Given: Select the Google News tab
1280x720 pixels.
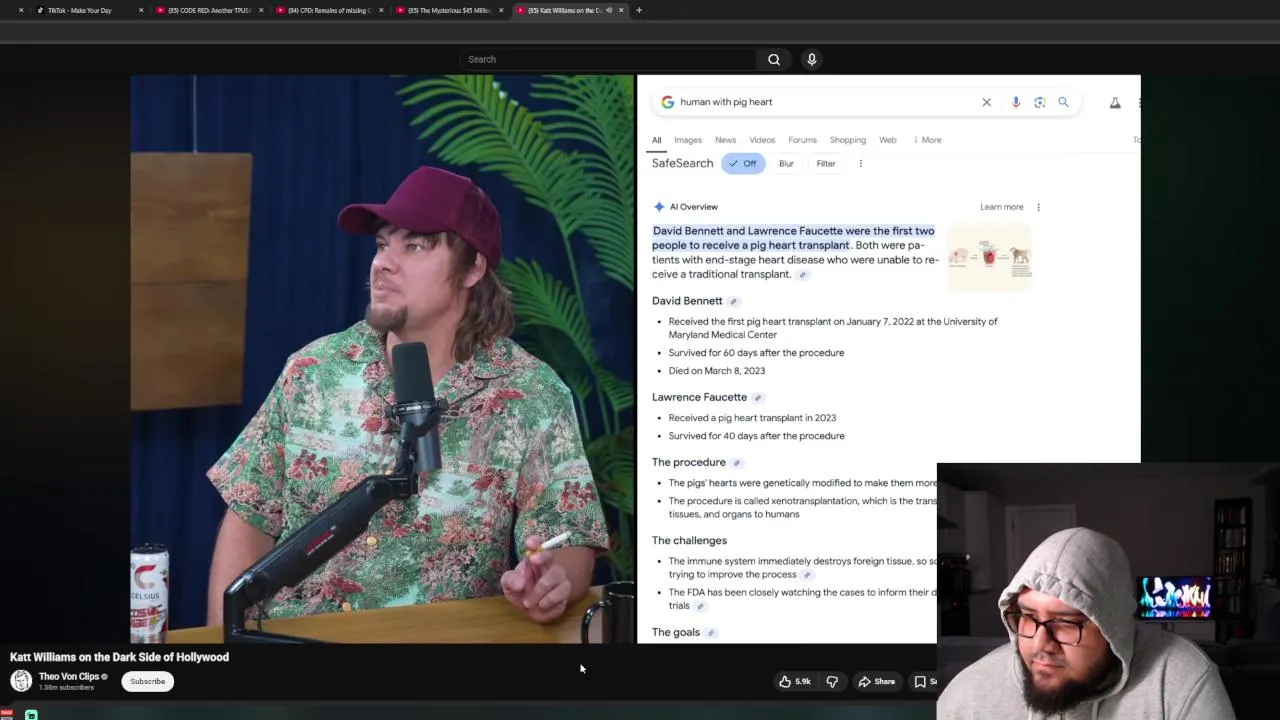Looking at the screenshot, I should pos(725,140).
